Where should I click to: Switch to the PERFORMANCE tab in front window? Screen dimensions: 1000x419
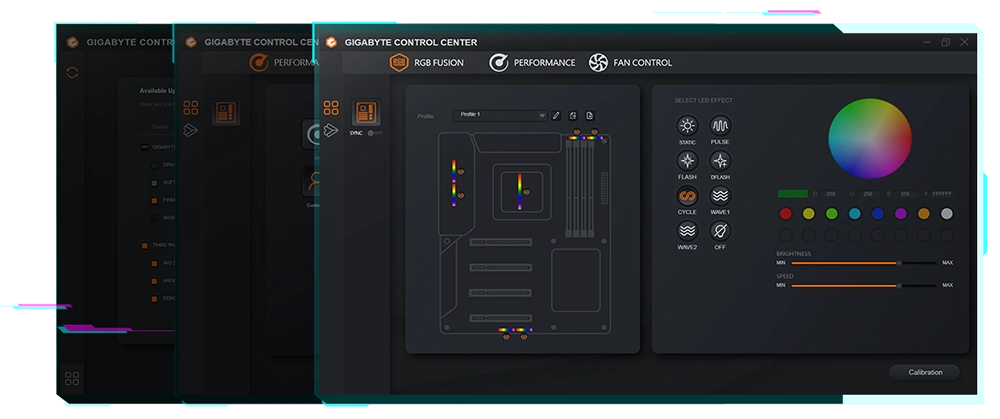click(x=532, y=62)
